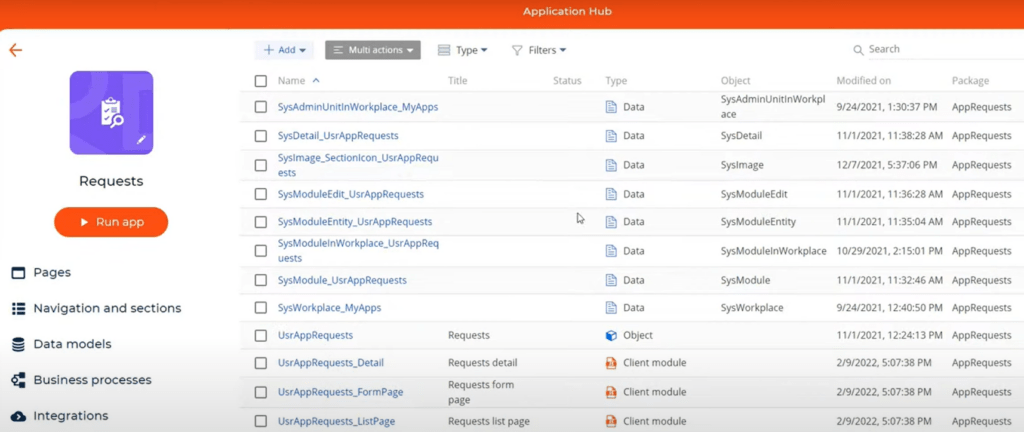The image size is (1024, 432).
Task: Check the SysModuleEdit_UsrAppRequests row checkbox
Action: [261, 194]
